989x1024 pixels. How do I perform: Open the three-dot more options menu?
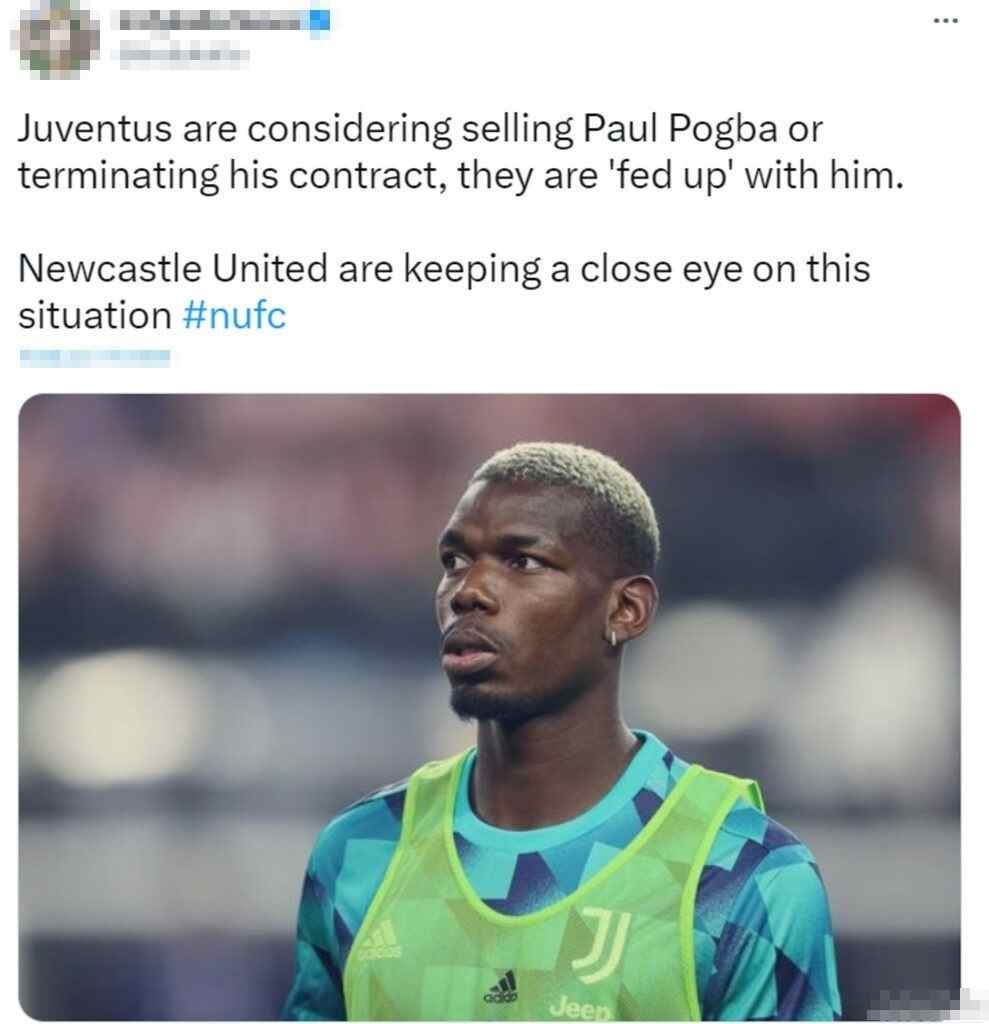pyautogui.click(x=945, y=21)
